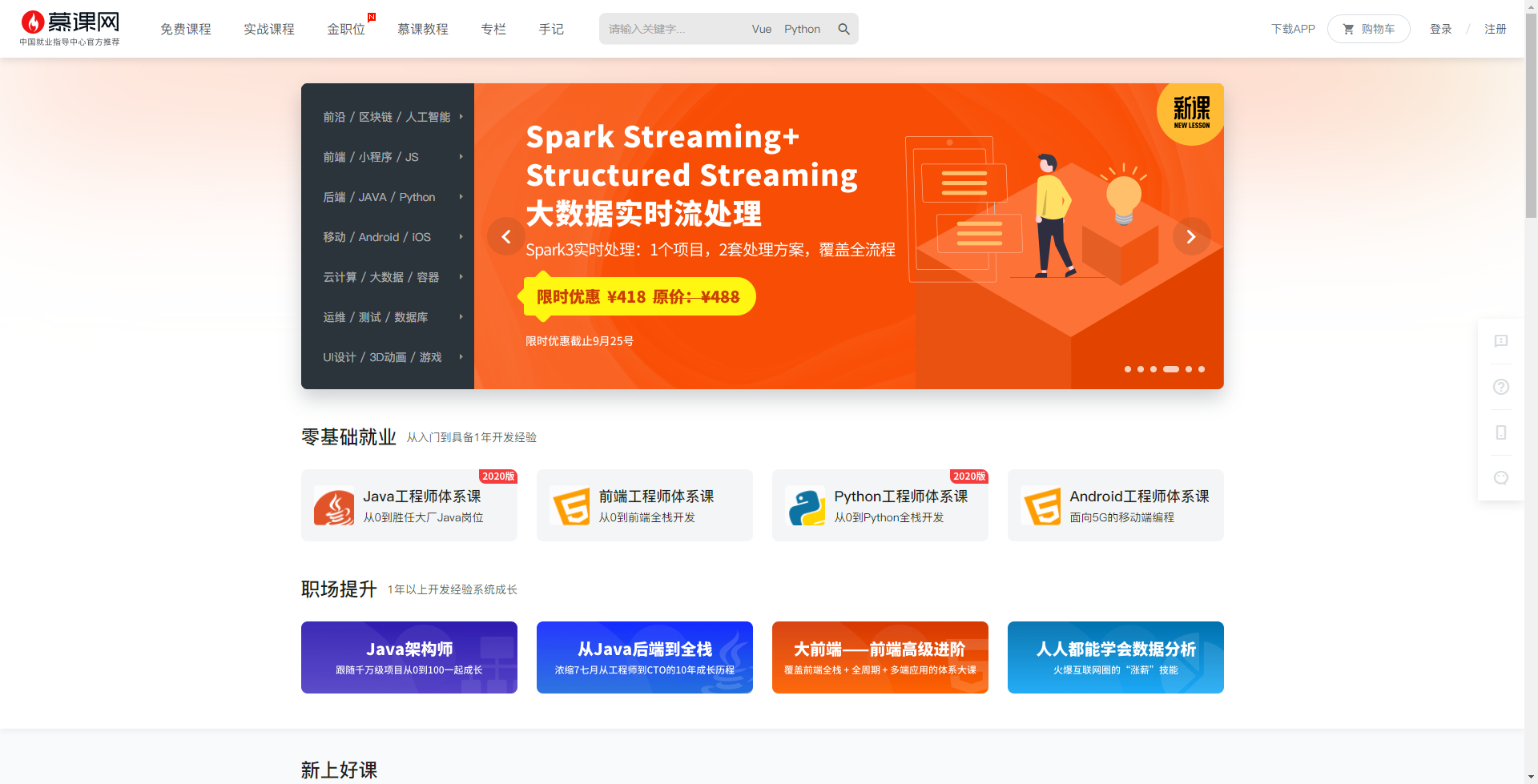Select the first banner pagination dot

point(1128,369)
